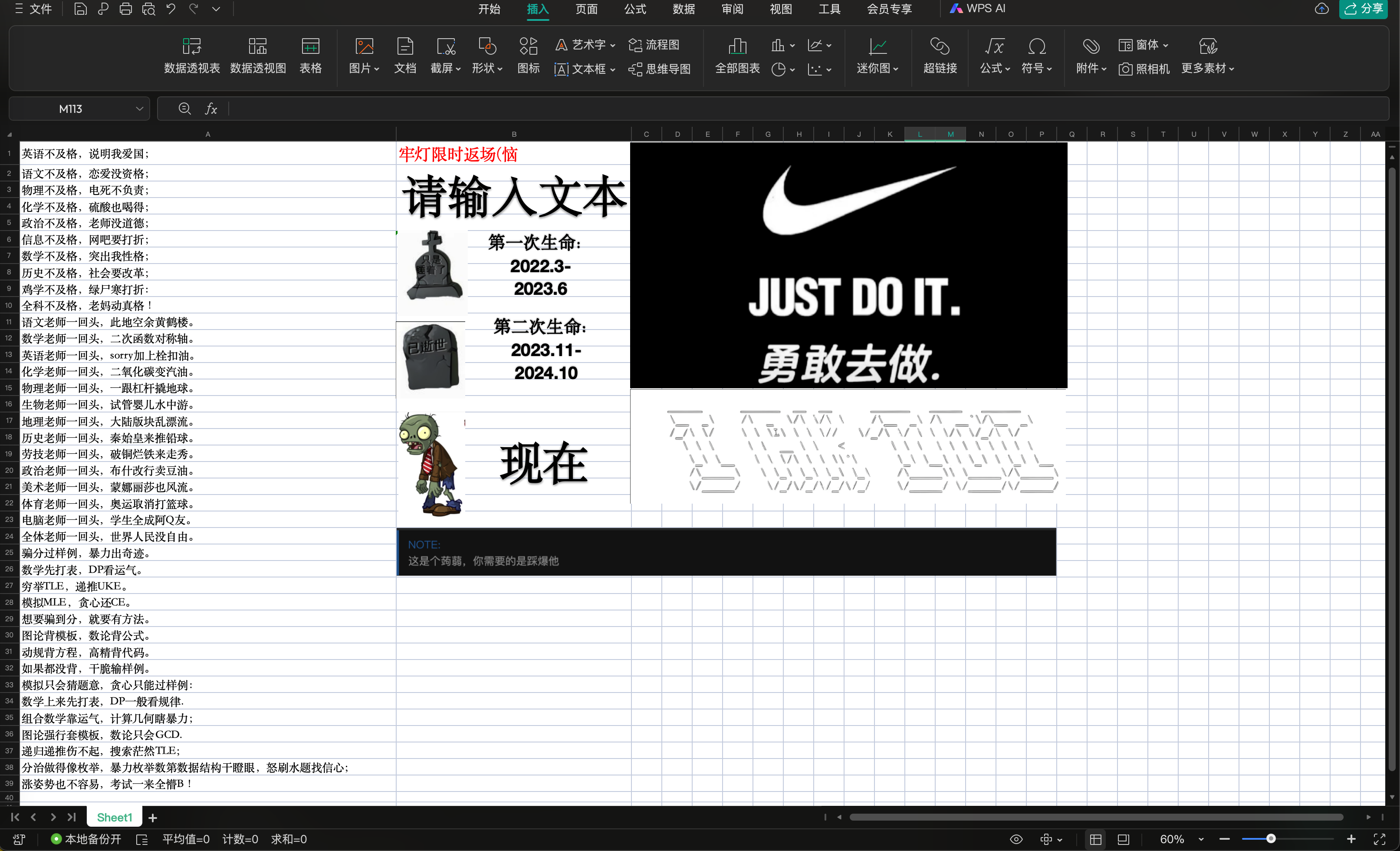Click the Print Preview icon
Screen dimensions: 1400x851
(x=148, y=9)
